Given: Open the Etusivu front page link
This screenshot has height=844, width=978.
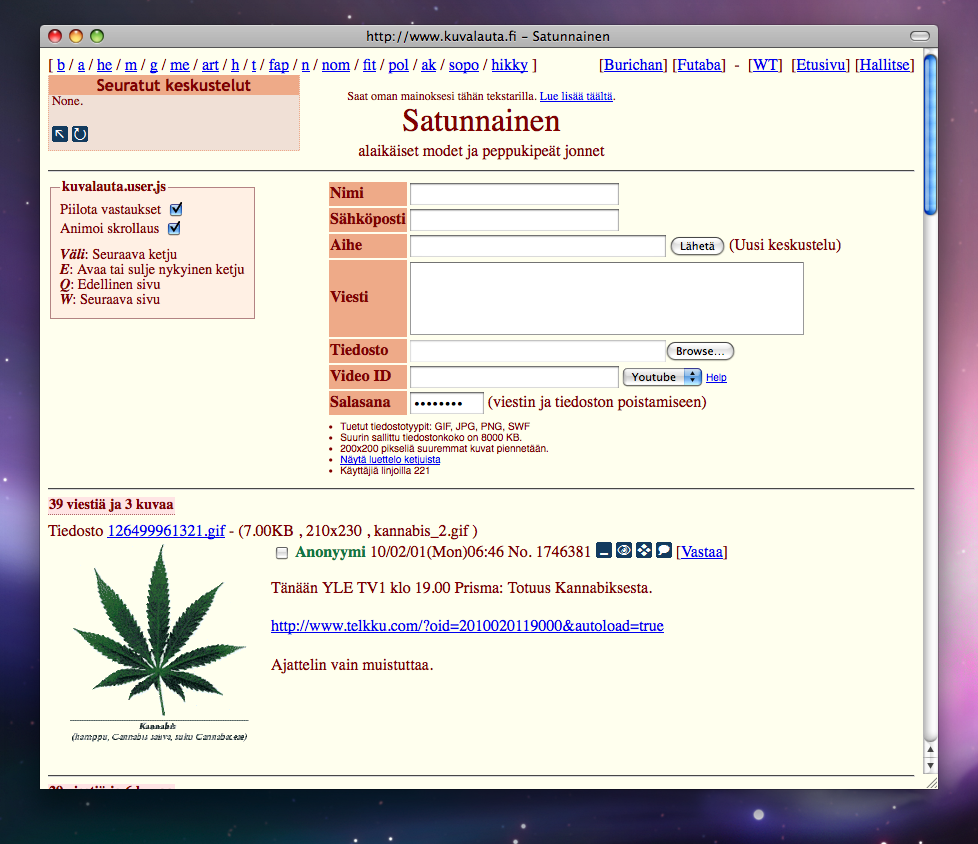Looking at the screenshot, I should click(820, 65).
